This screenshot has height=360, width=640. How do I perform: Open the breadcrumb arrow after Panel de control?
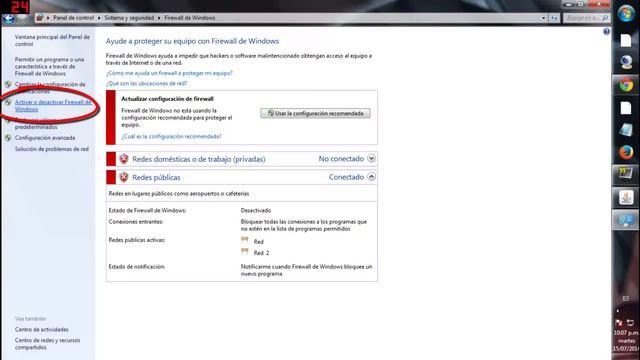(99, 18)
